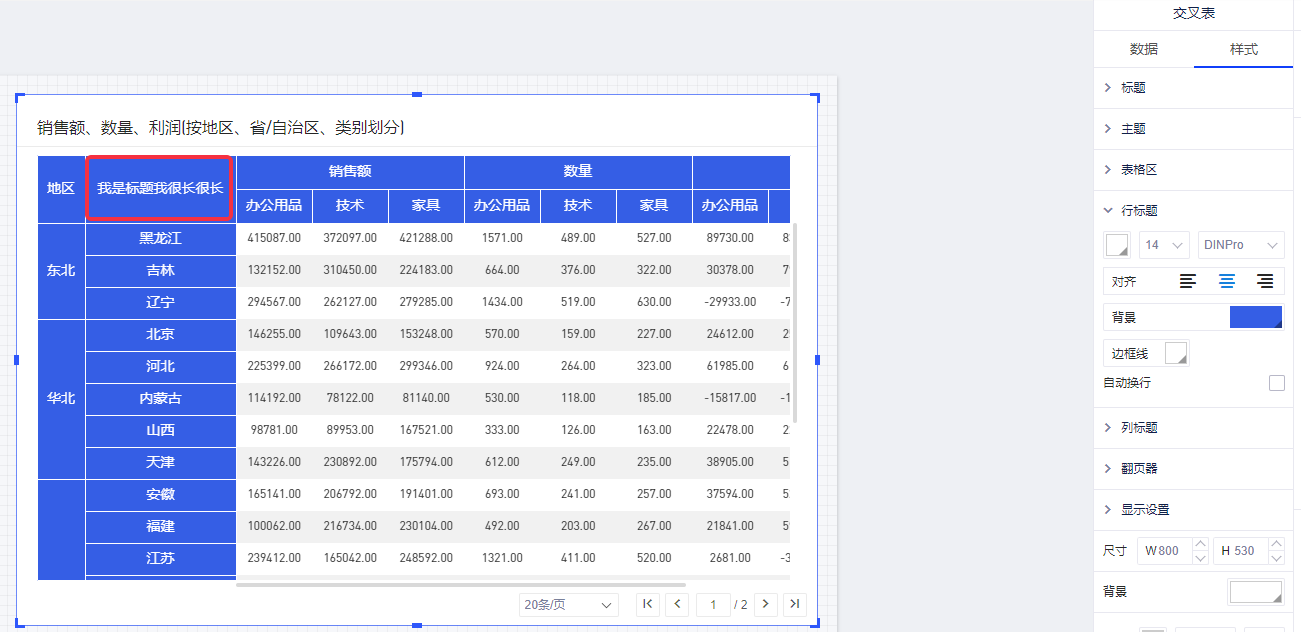
Task: Open the font size 14 dropdown
Action: pos(1165,245)
